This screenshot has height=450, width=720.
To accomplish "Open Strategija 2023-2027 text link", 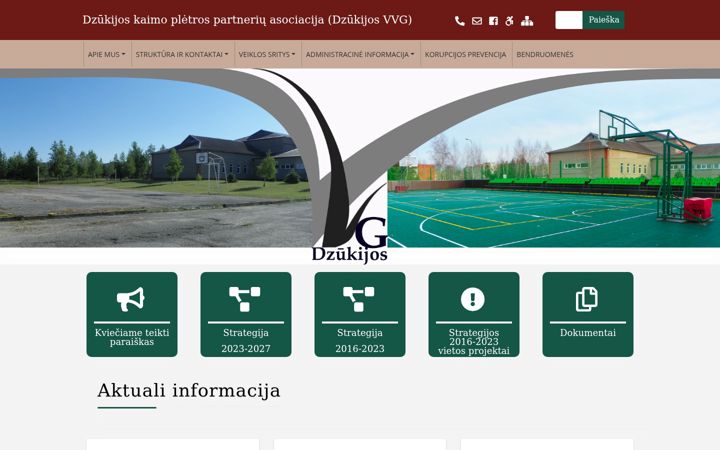I will click(246, 341).
